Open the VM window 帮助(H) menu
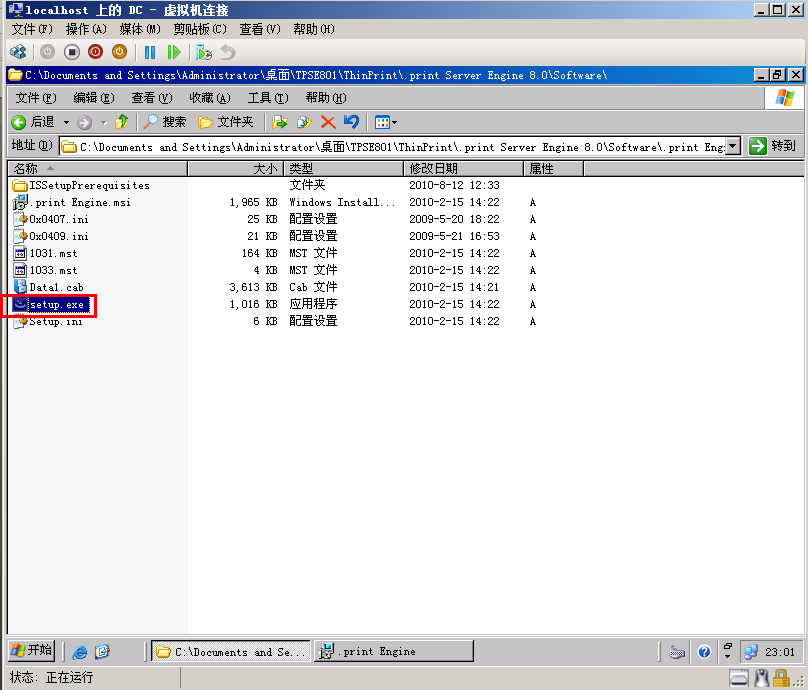808x690 pixels. 314,29
